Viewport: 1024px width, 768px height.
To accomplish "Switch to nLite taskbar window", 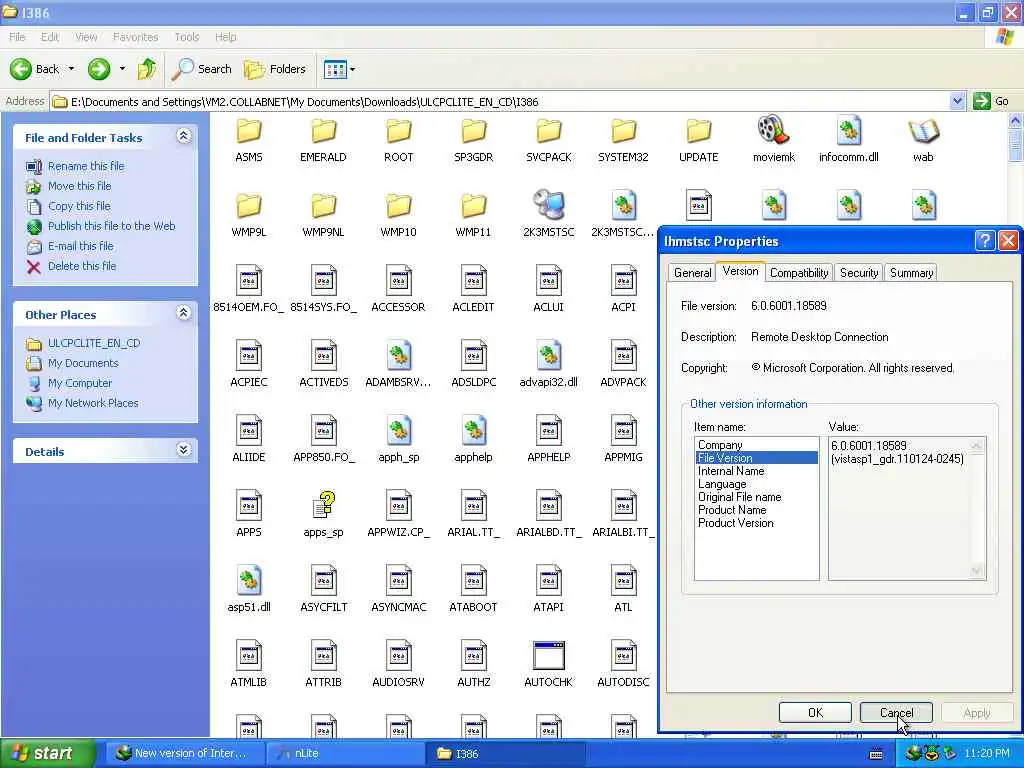I will click(x=345, y=753).
